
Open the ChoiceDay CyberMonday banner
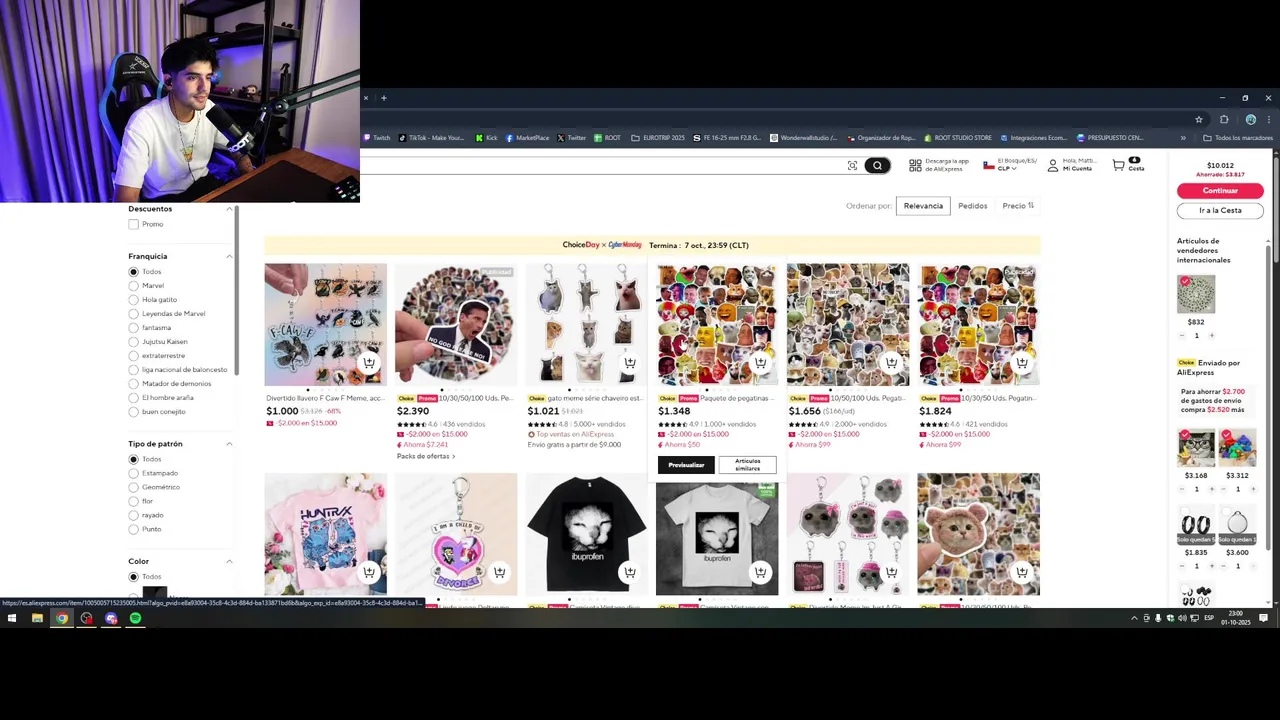pyautogui.click(x=652, y=245)
